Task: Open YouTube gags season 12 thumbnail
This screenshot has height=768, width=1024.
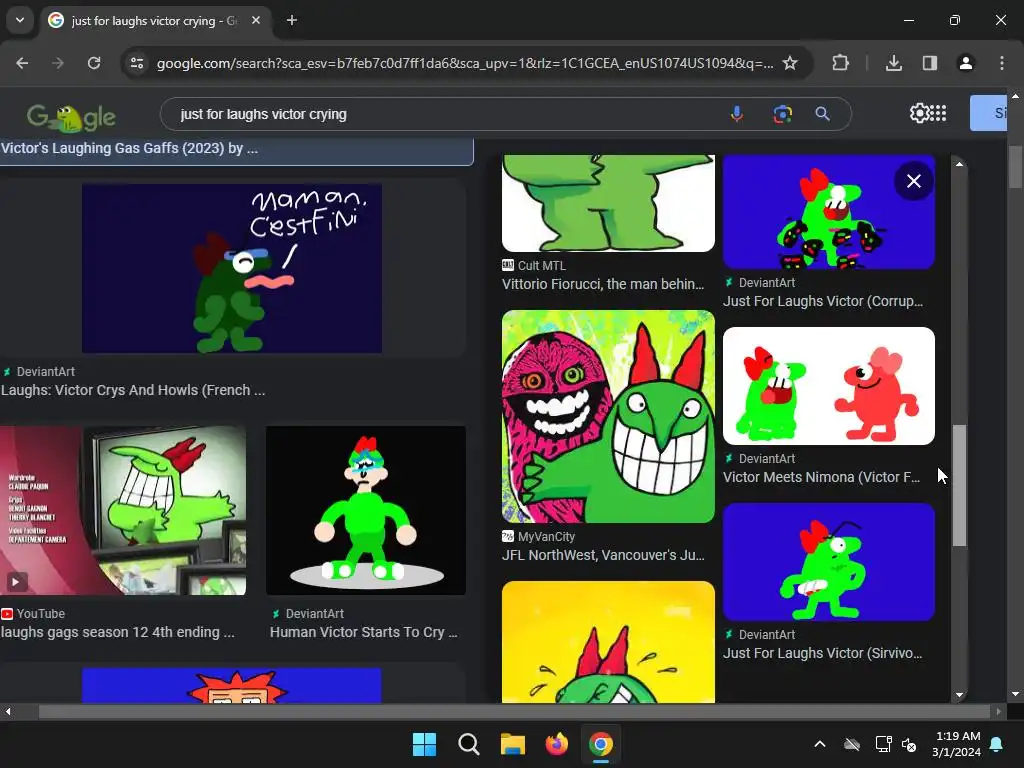Action: click(123, 510)
